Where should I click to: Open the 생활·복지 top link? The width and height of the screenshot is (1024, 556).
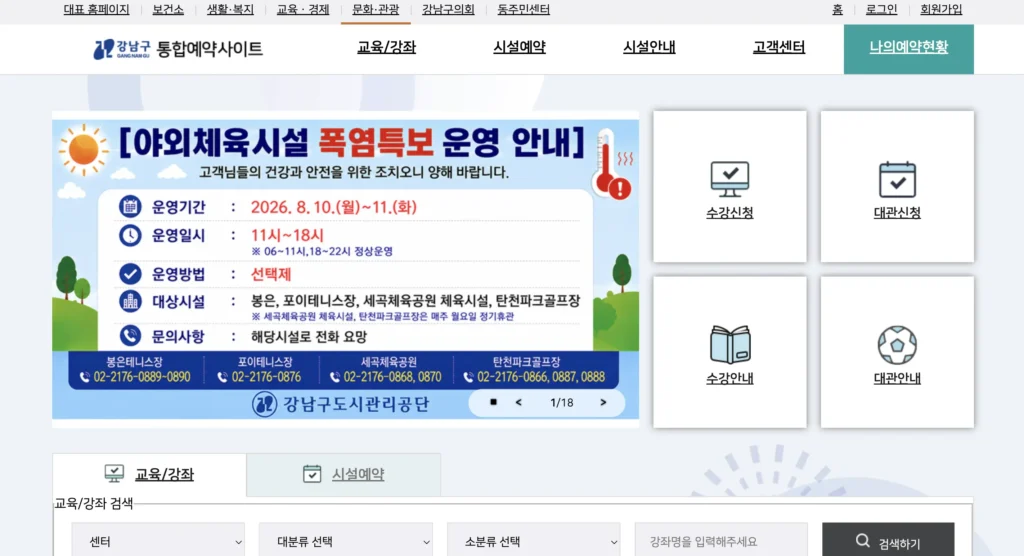point(230,10)
